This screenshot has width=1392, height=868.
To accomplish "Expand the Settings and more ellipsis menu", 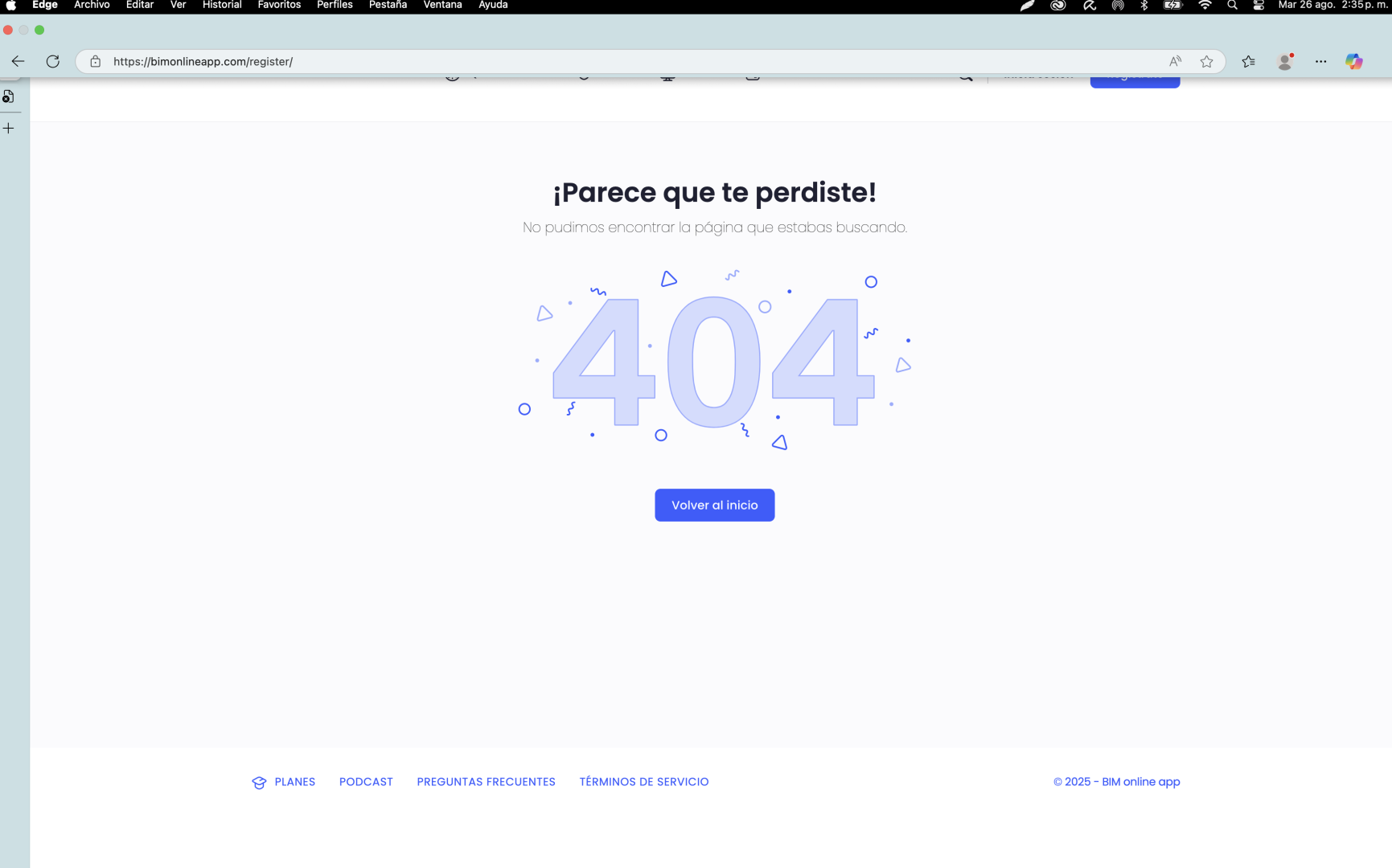I will (x=1320, y=61).
